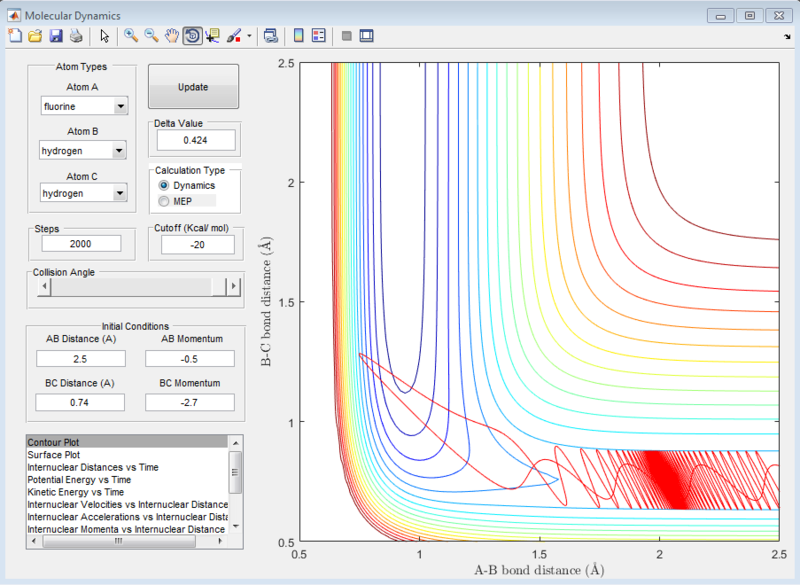Select the Dynamics calculation type
The image size is (800, 585).
click(187, 185)
